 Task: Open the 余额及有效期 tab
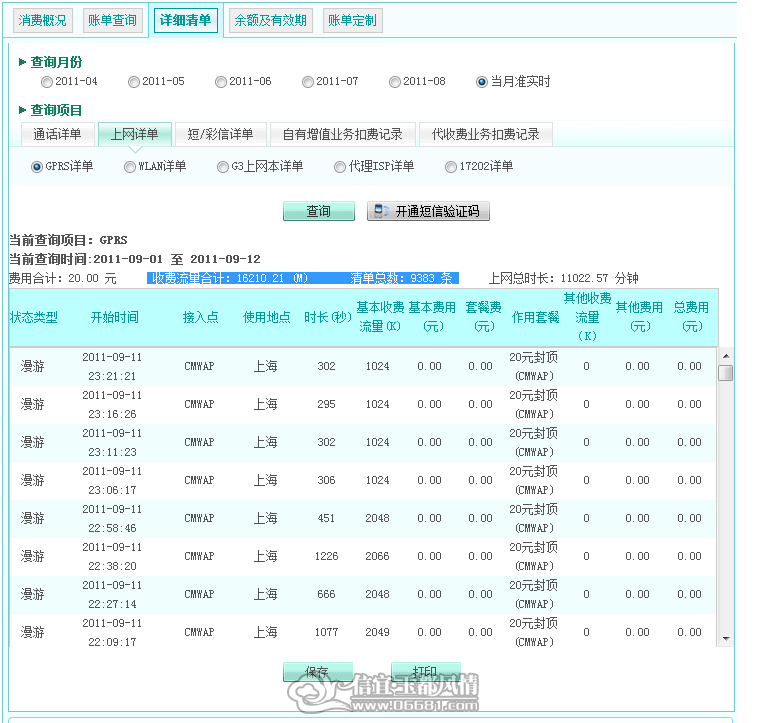point(270,21)
